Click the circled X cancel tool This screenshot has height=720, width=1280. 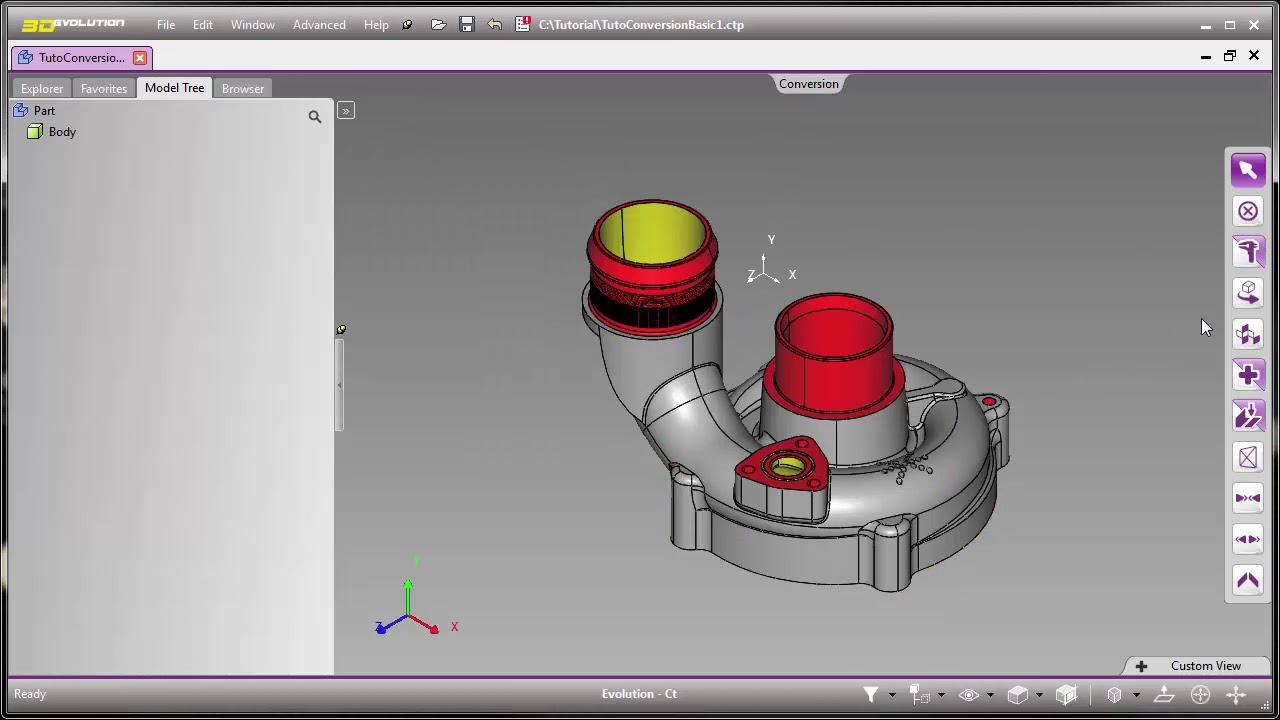[x=1247, y=211]
